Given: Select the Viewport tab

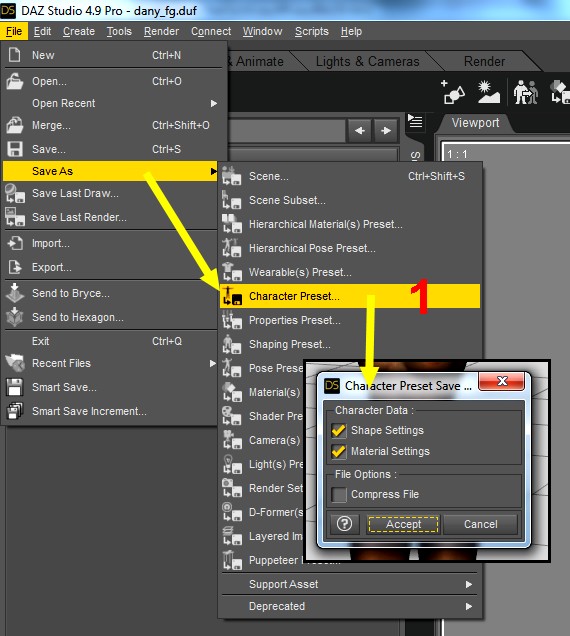Looking at the screenshot, I should pos(475,122).
